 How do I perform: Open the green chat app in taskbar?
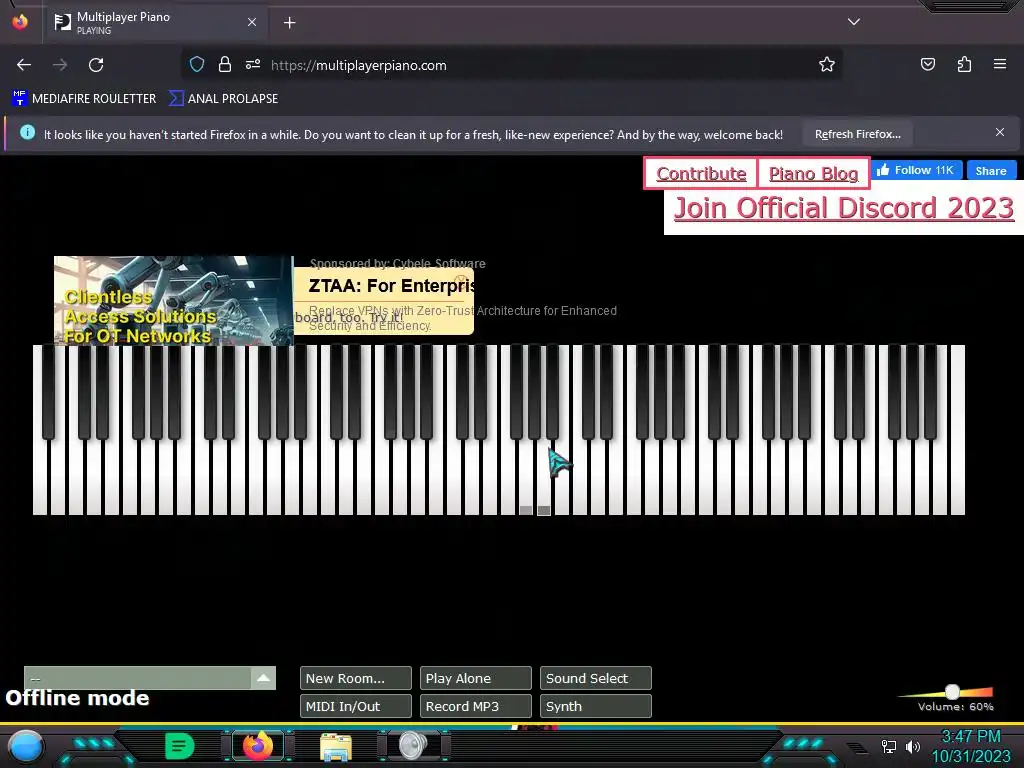180,746
